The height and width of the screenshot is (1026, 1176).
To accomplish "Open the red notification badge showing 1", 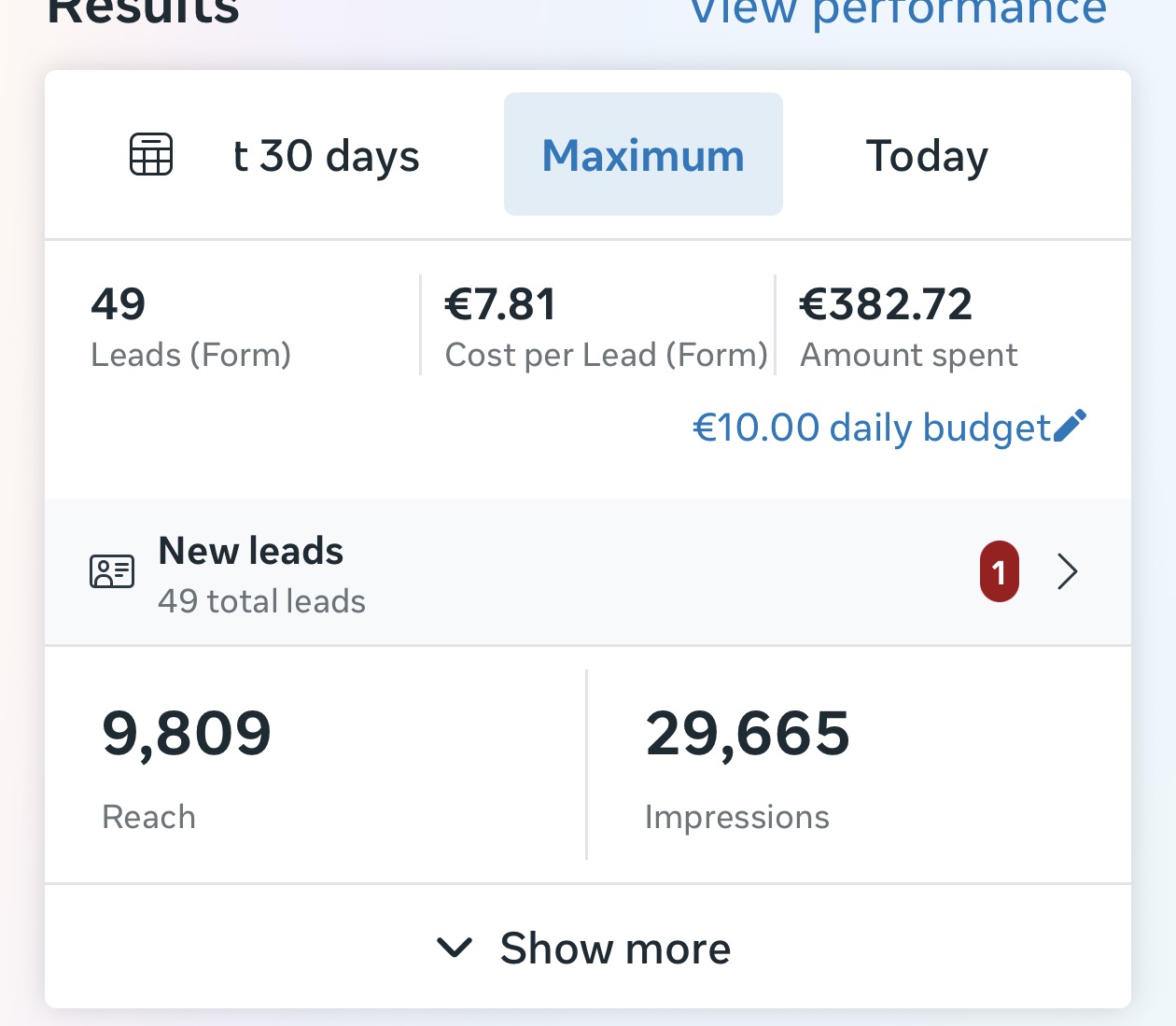I will (999, 571).
